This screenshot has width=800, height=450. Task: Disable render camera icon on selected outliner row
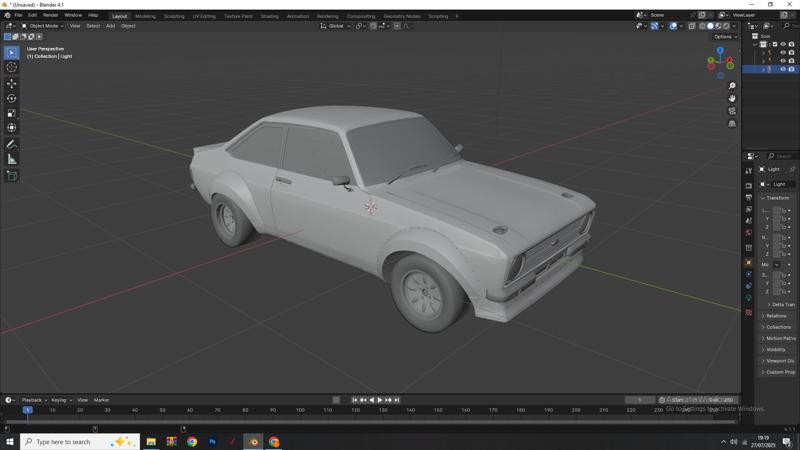pos(791,69)
